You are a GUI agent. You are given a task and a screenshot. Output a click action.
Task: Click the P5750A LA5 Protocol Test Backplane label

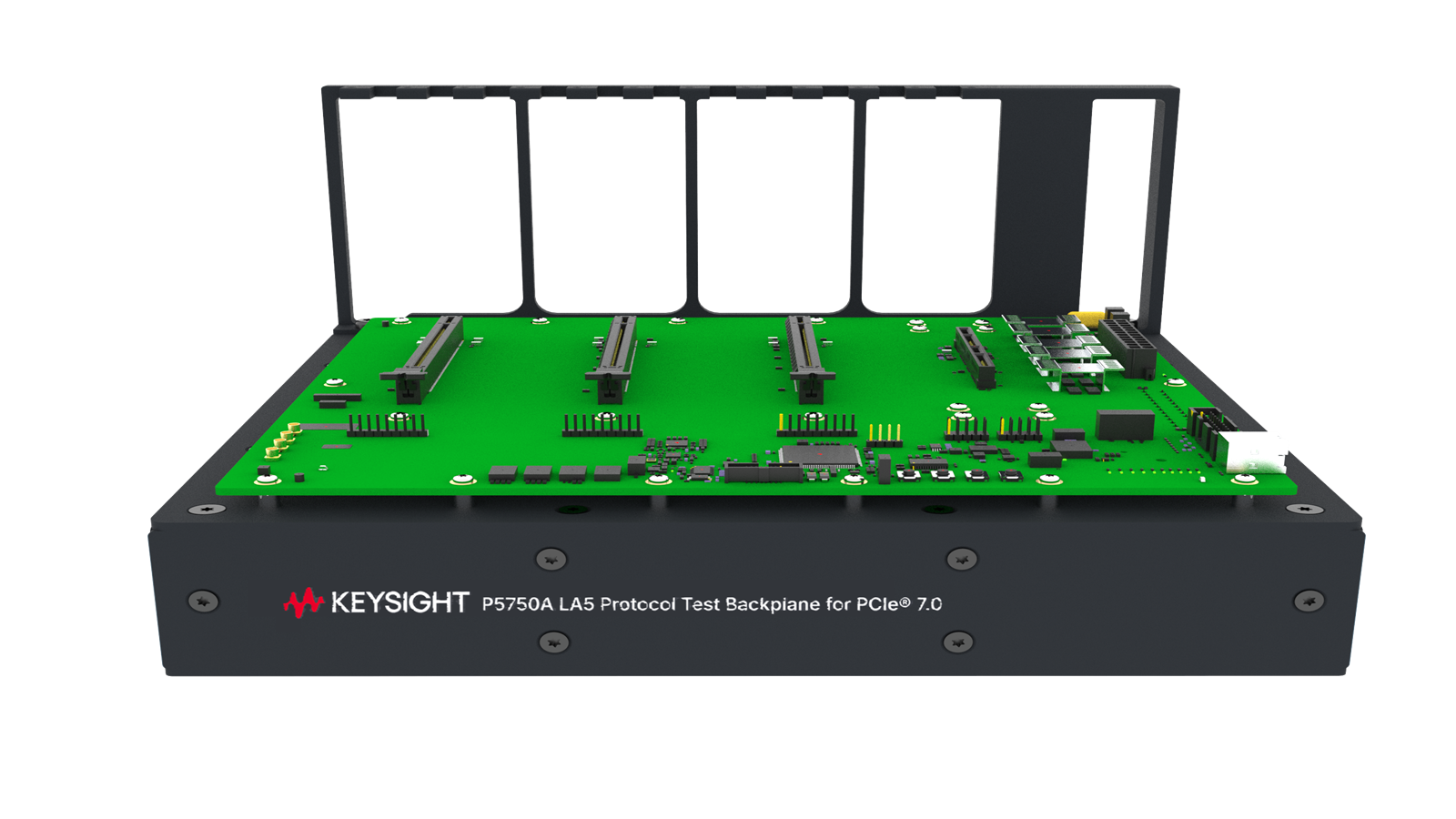712,604
